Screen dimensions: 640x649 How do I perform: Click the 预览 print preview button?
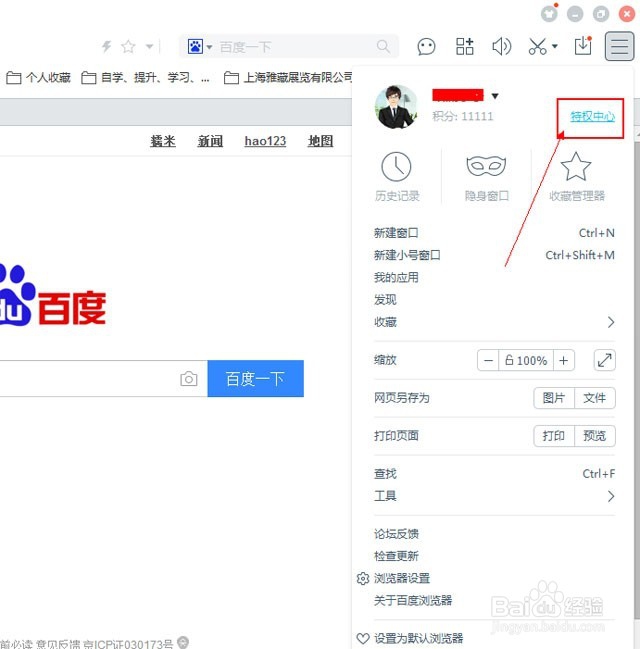click(x=595, y=436)
